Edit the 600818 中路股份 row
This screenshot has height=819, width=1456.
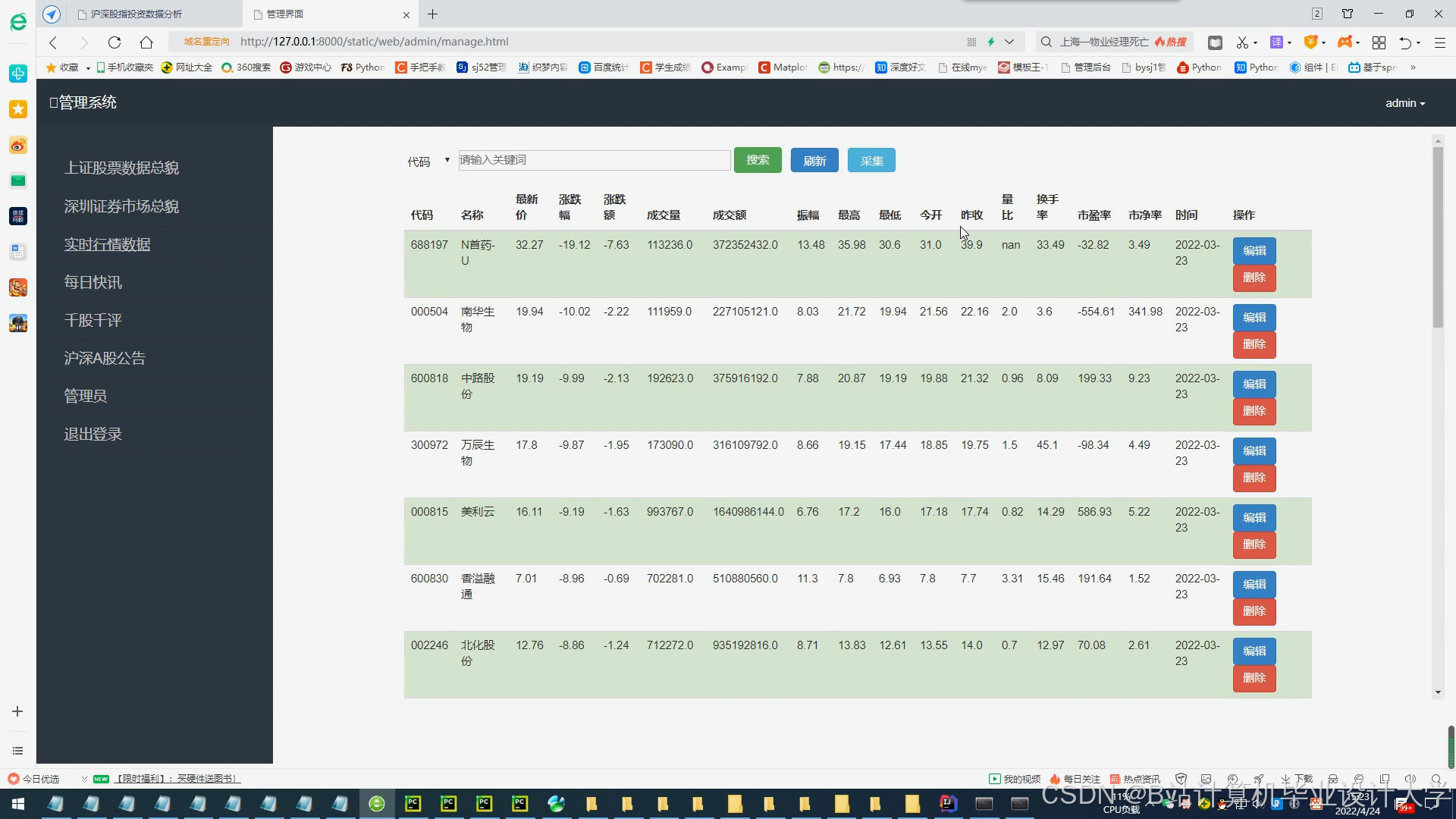pos(1254,384)
